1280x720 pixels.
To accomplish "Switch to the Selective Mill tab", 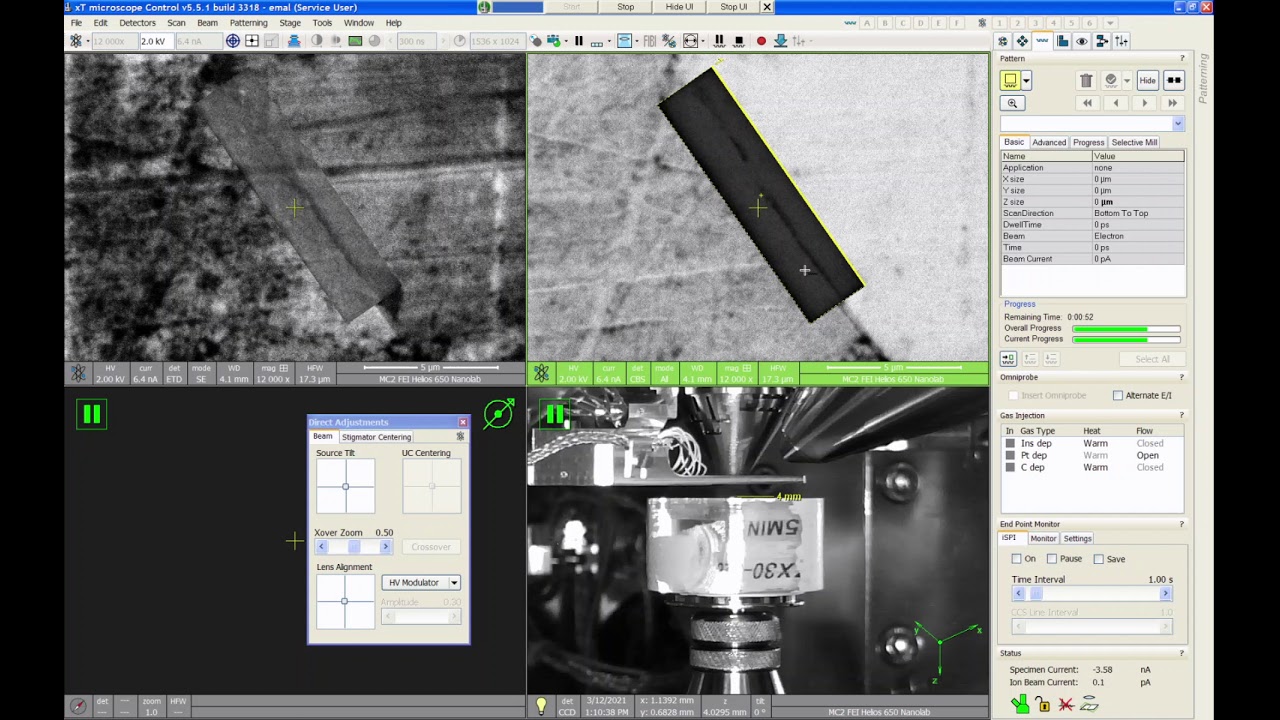I will click(1134, 142).
